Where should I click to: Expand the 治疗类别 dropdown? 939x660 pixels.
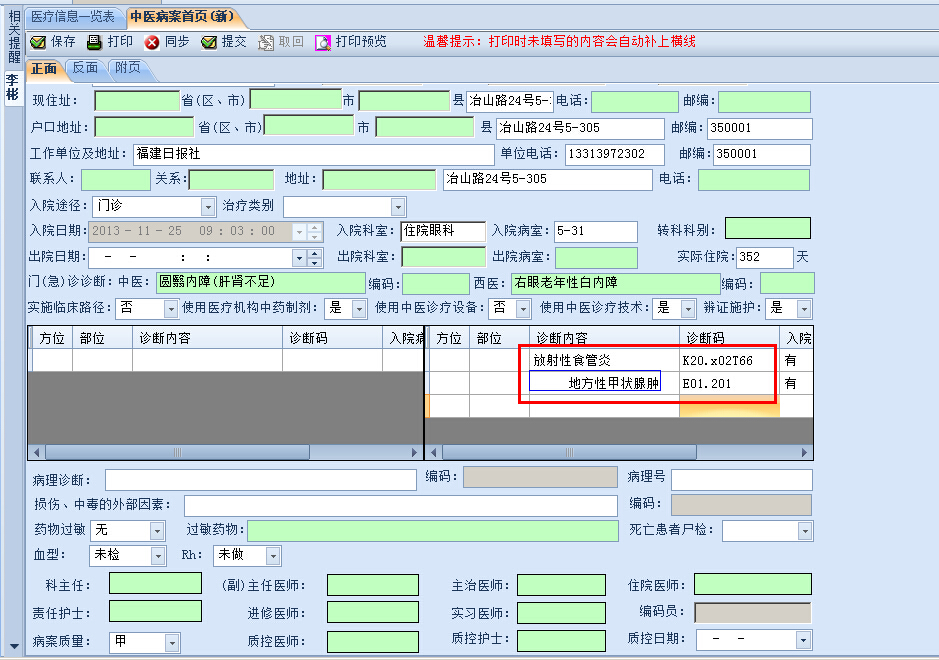pyautogui.click(x=398, y=207)
